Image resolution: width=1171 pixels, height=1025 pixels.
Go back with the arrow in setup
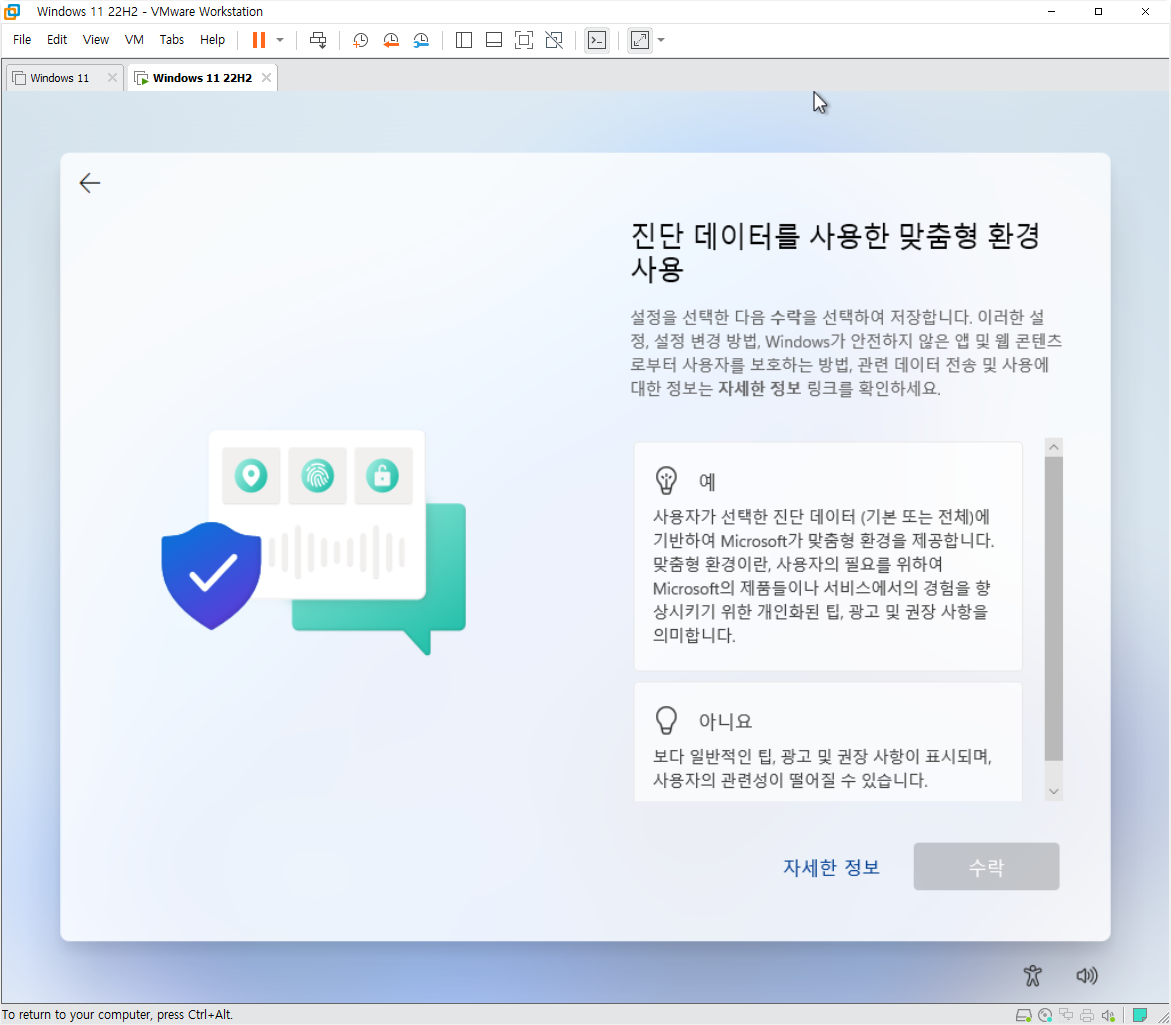tap(90, 183)
